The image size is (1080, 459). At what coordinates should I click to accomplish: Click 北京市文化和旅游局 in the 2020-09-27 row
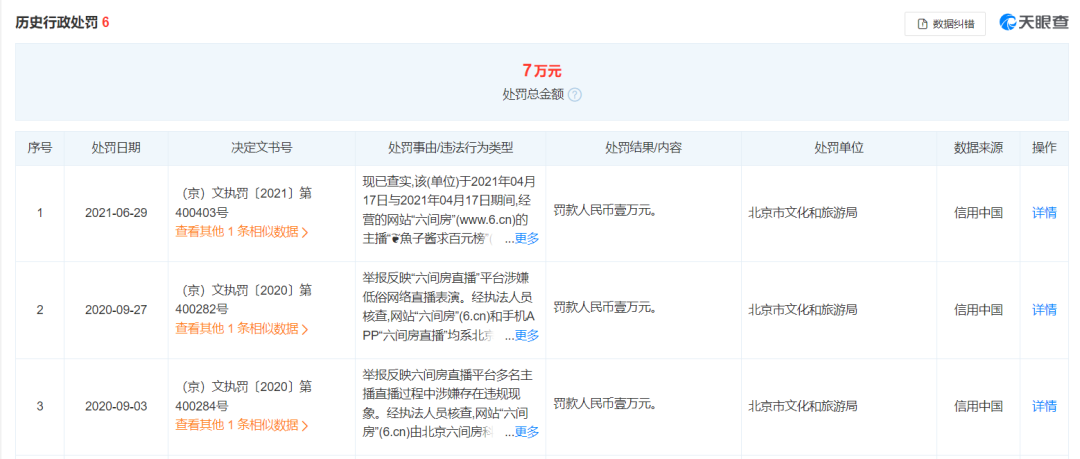pos(803,310)
